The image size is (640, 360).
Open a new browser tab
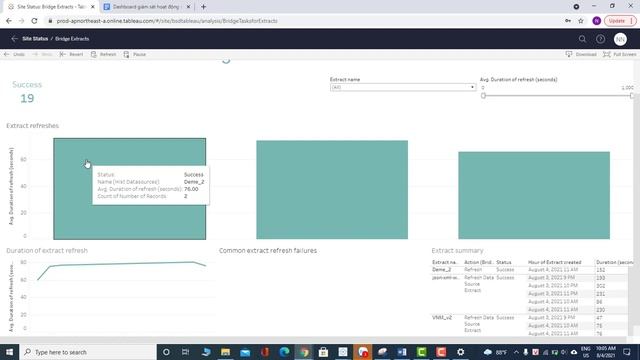pyautogui.click(x=203, y=7)
